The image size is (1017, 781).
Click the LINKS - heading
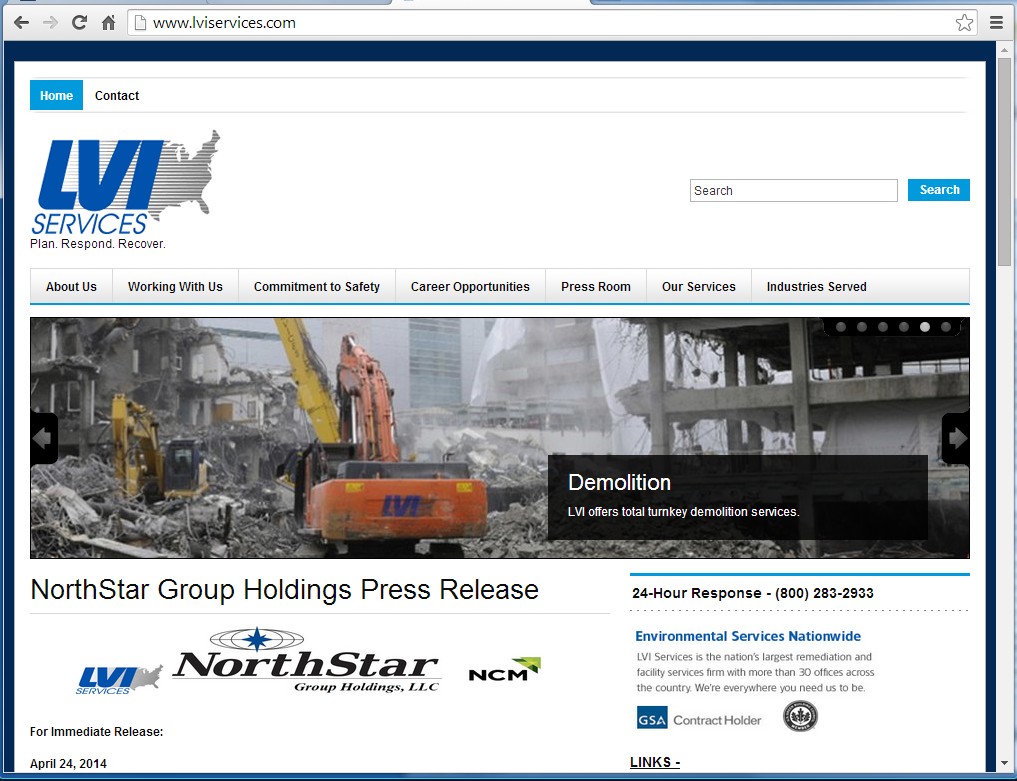point(655,762)
